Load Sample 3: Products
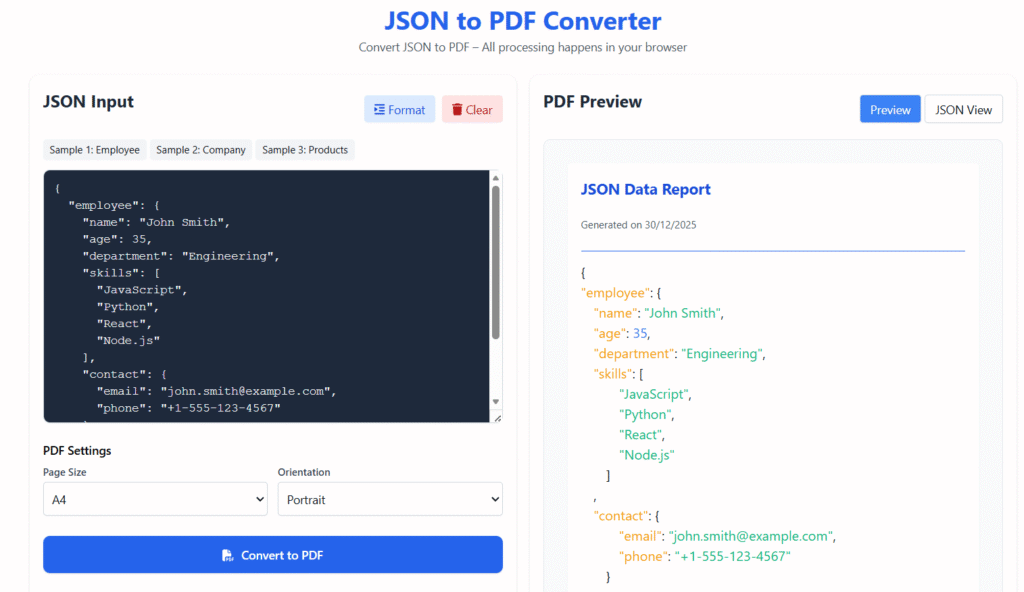 point(304,149)
